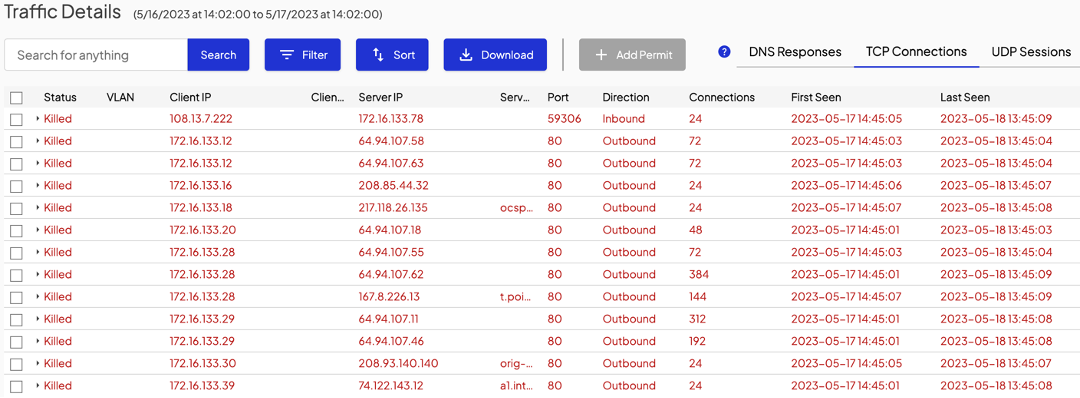The width and height of the screenshot is (1080, 398).
Task: Select the TCP Connections tab
Action: tap(916, 52)
